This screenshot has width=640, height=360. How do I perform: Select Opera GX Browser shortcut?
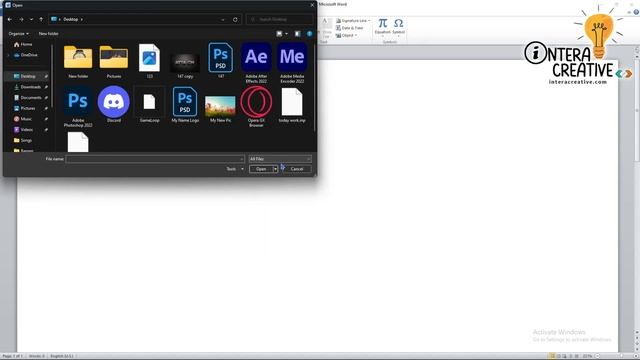pos(256,106)
